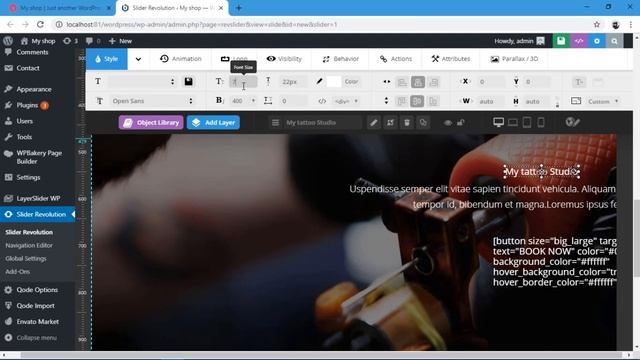Screen dimensions: 640x360
Task: Align layer horizontally to the left
Action: coord(402,82)
